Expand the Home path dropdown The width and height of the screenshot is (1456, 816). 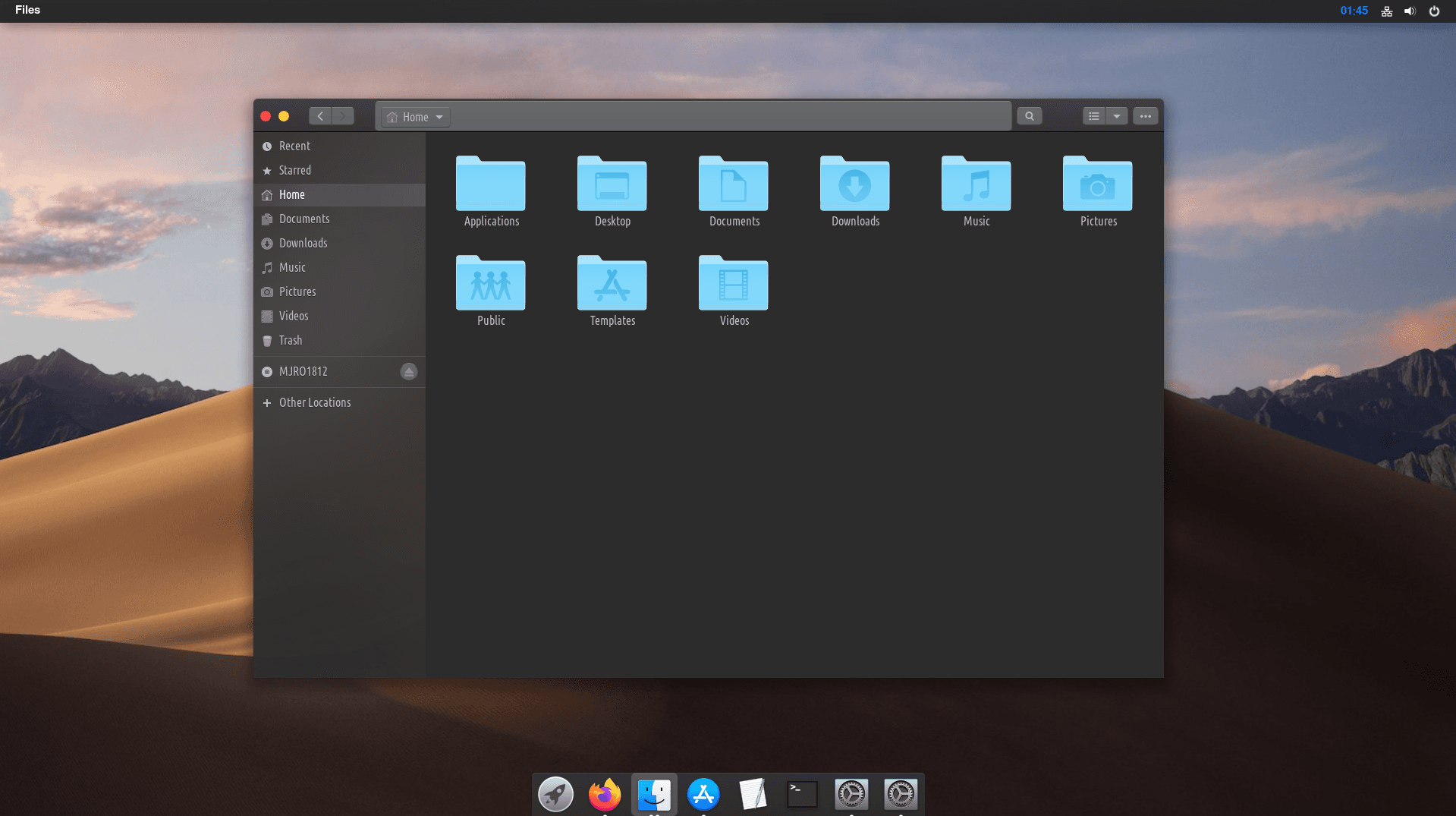pyautogui.click(x=439, y=117)
